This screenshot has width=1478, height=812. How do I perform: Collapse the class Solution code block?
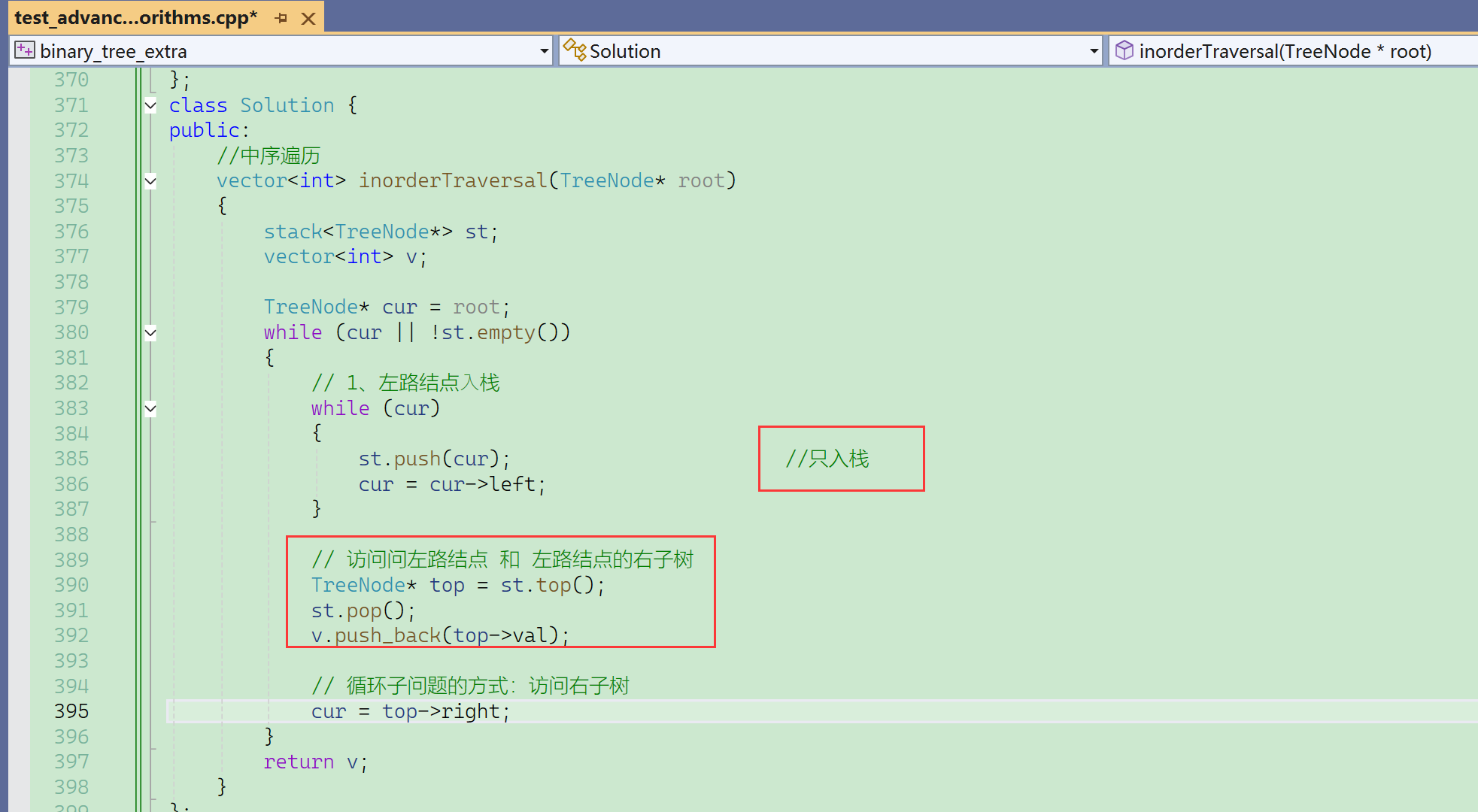[x=150, y=105]
